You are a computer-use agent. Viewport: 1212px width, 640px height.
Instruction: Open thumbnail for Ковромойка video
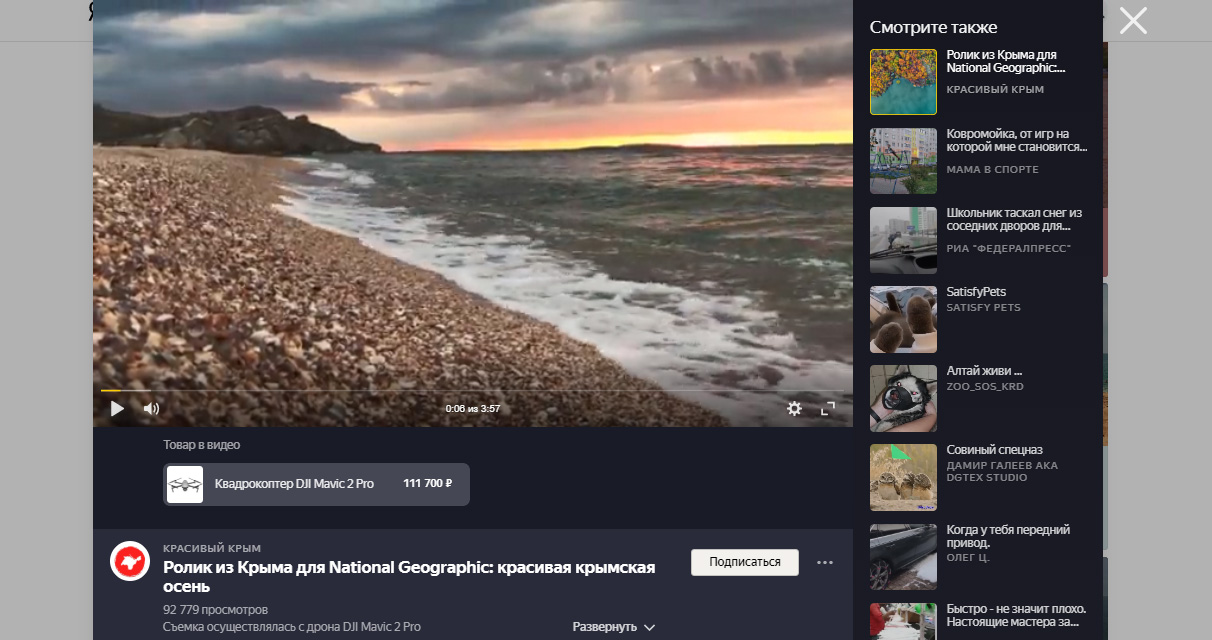(903, 161)
